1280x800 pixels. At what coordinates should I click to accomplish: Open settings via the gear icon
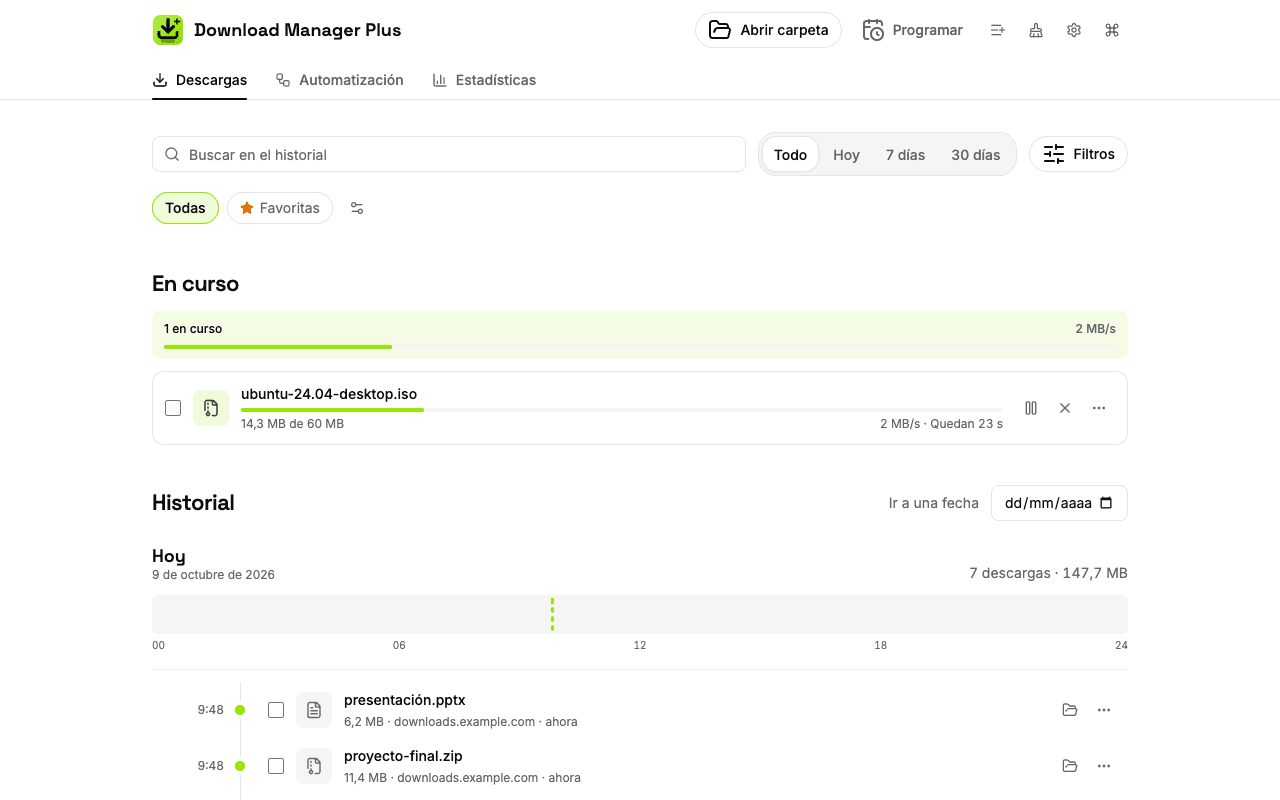tap(1074, 30)
